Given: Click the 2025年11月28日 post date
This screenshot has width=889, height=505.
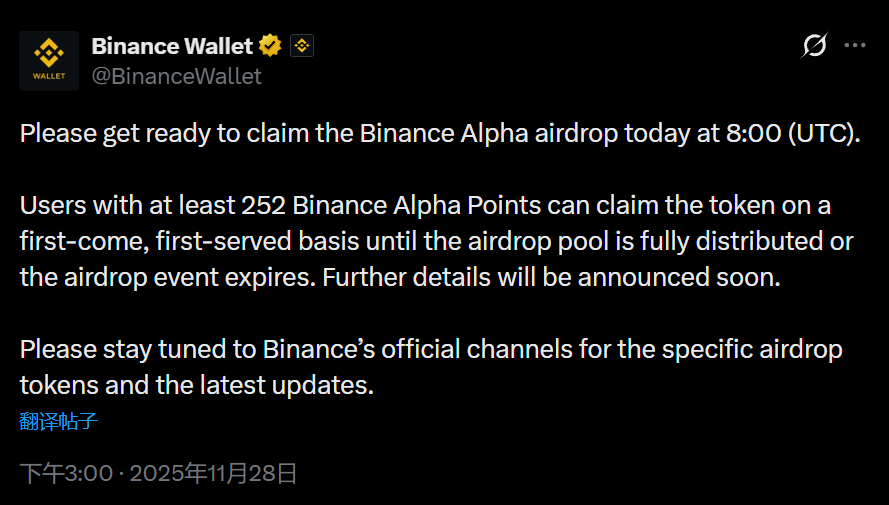Looking at the screenshot, I should click(x=213, y=472).
